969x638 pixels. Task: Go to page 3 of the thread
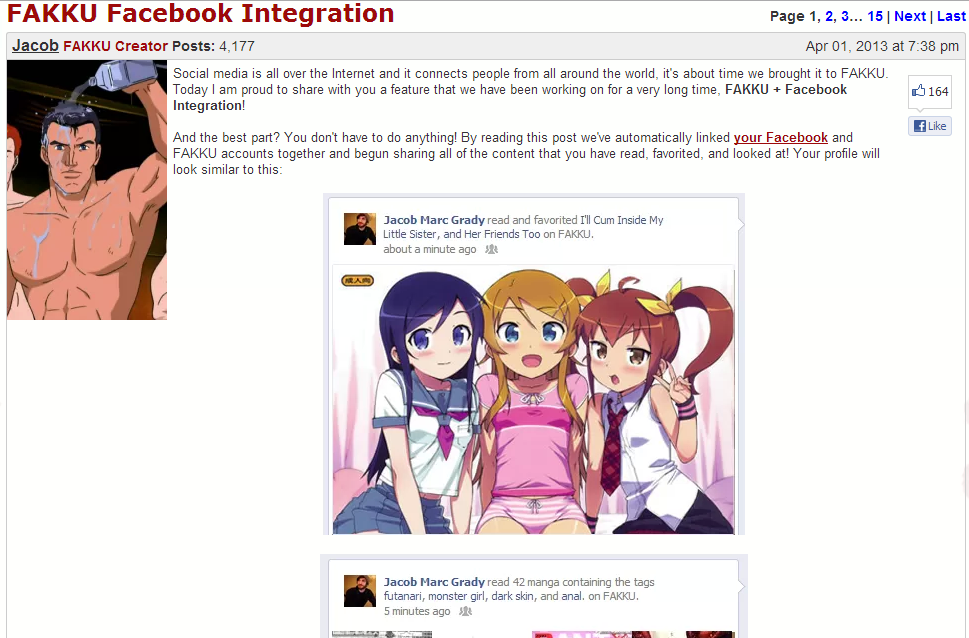click(845, 17)
